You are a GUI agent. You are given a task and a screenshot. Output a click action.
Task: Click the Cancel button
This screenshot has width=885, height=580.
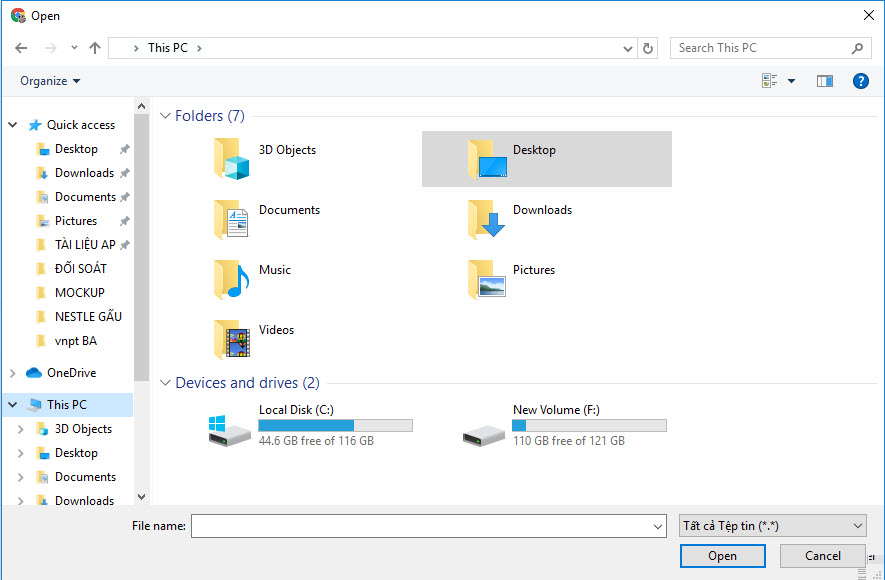coord(822,556)
